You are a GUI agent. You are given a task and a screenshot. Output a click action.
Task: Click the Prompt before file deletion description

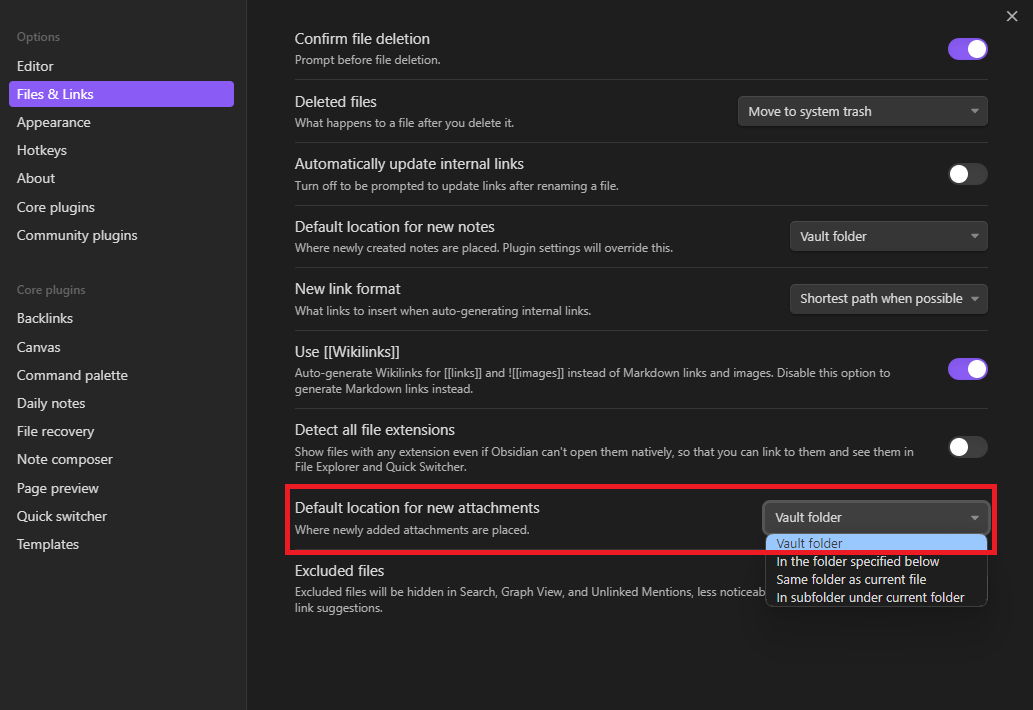click(368, 60)
